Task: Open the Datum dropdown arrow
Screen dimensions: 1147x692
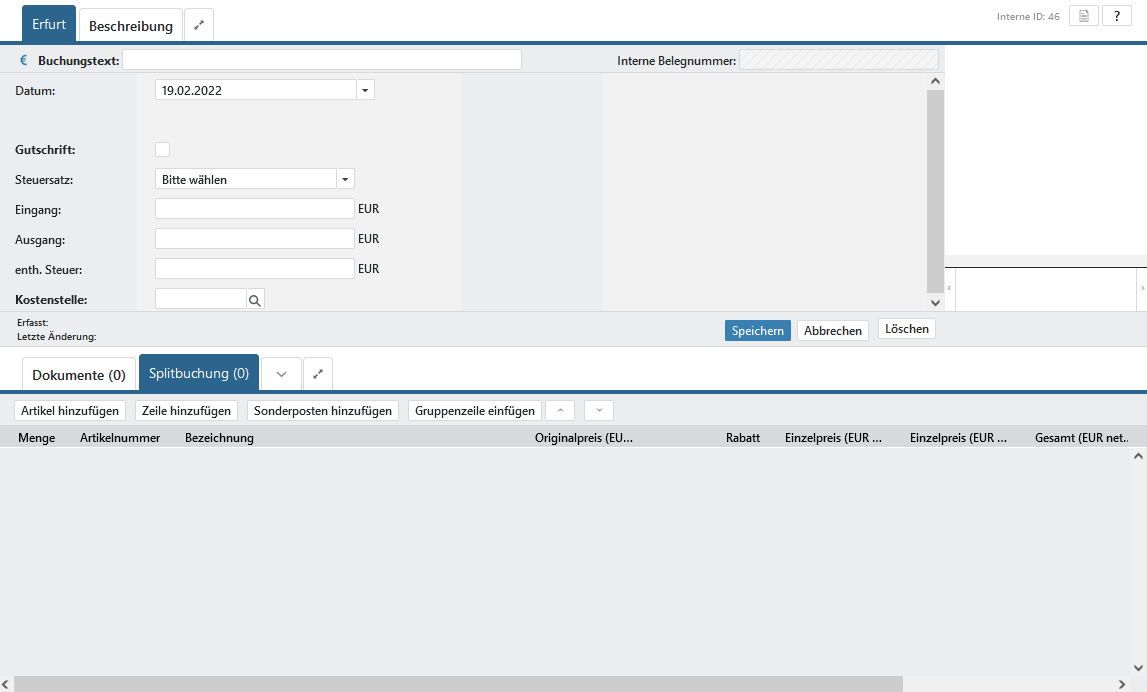Action: tap(365, 90)
